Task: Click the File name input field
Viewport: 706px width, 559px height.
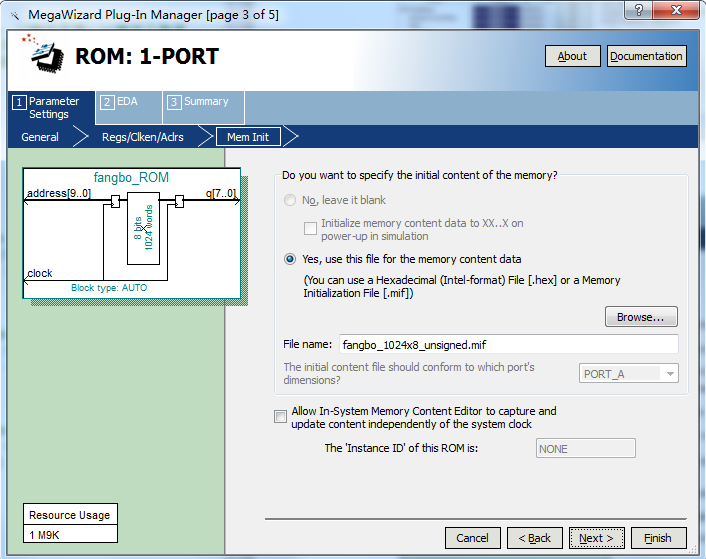Action: (x=508, y=344)
